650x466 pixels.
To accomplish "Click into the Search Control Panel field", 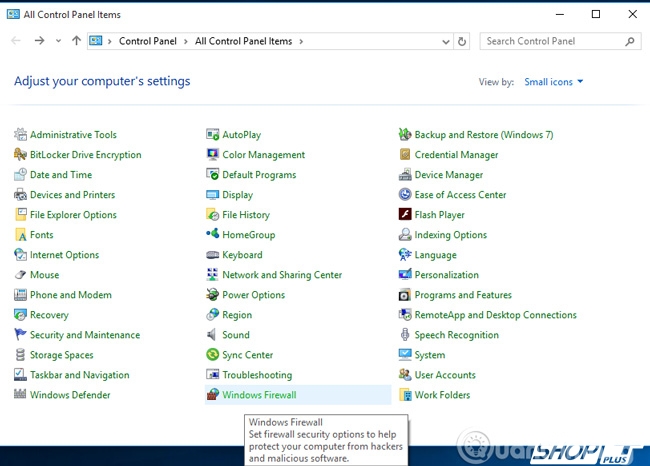I will [x=552, y=42].
